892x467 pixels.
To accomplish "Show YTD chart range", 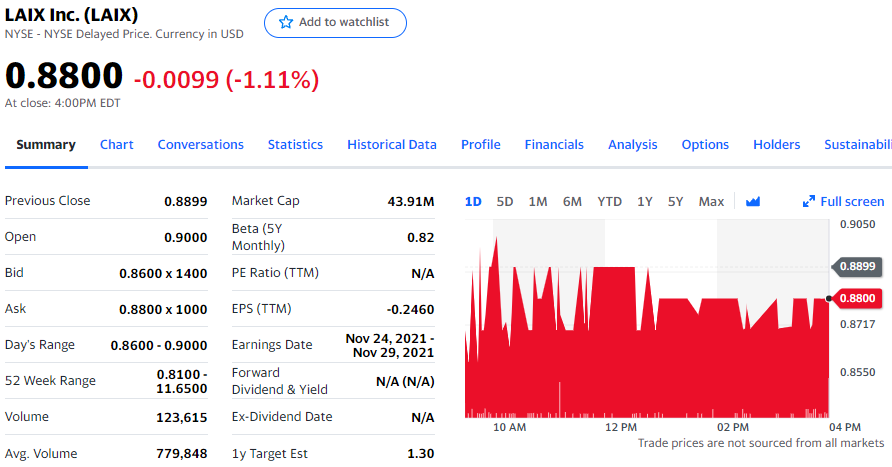I will tap(609, 201).
